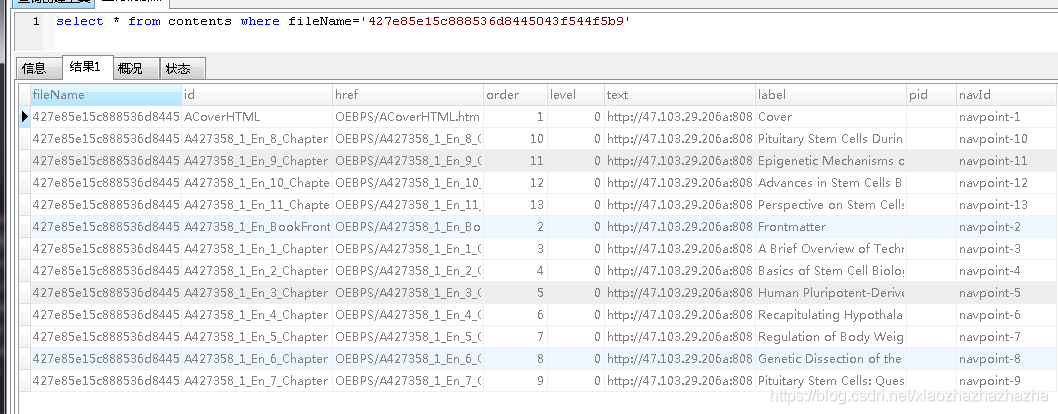This screenshot has height=414, width=1058.
Task: Select the navpoint-9 navId cell
Action: coord(1006,380)
